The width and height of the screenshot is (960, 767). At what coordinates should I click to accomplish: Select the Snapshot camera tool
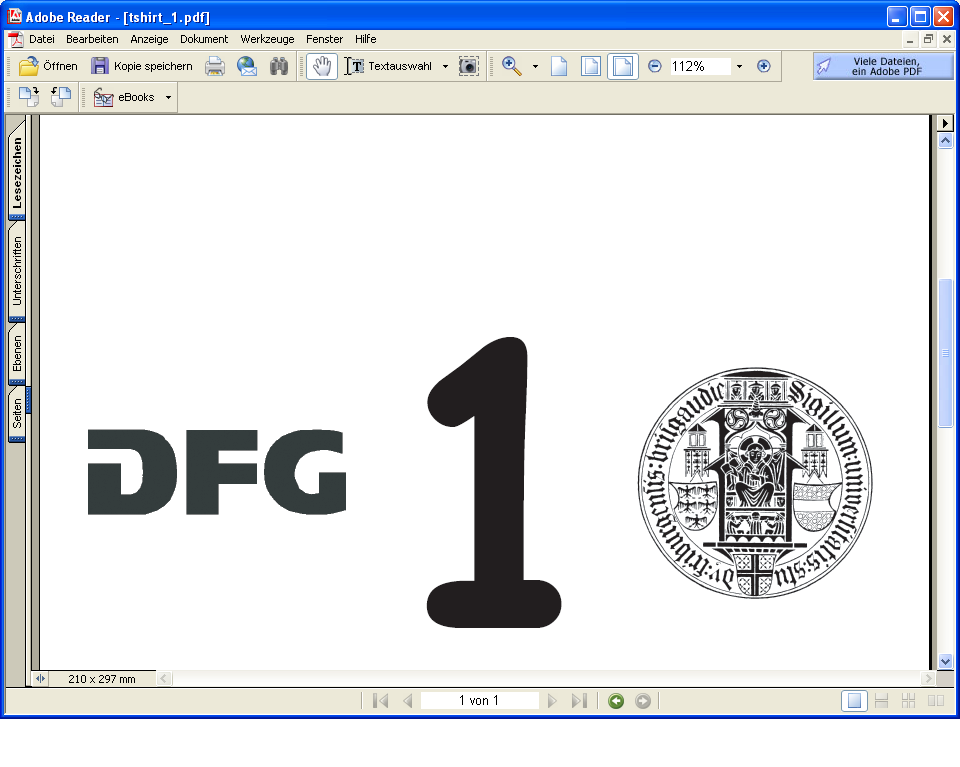(x=469, y=66)
